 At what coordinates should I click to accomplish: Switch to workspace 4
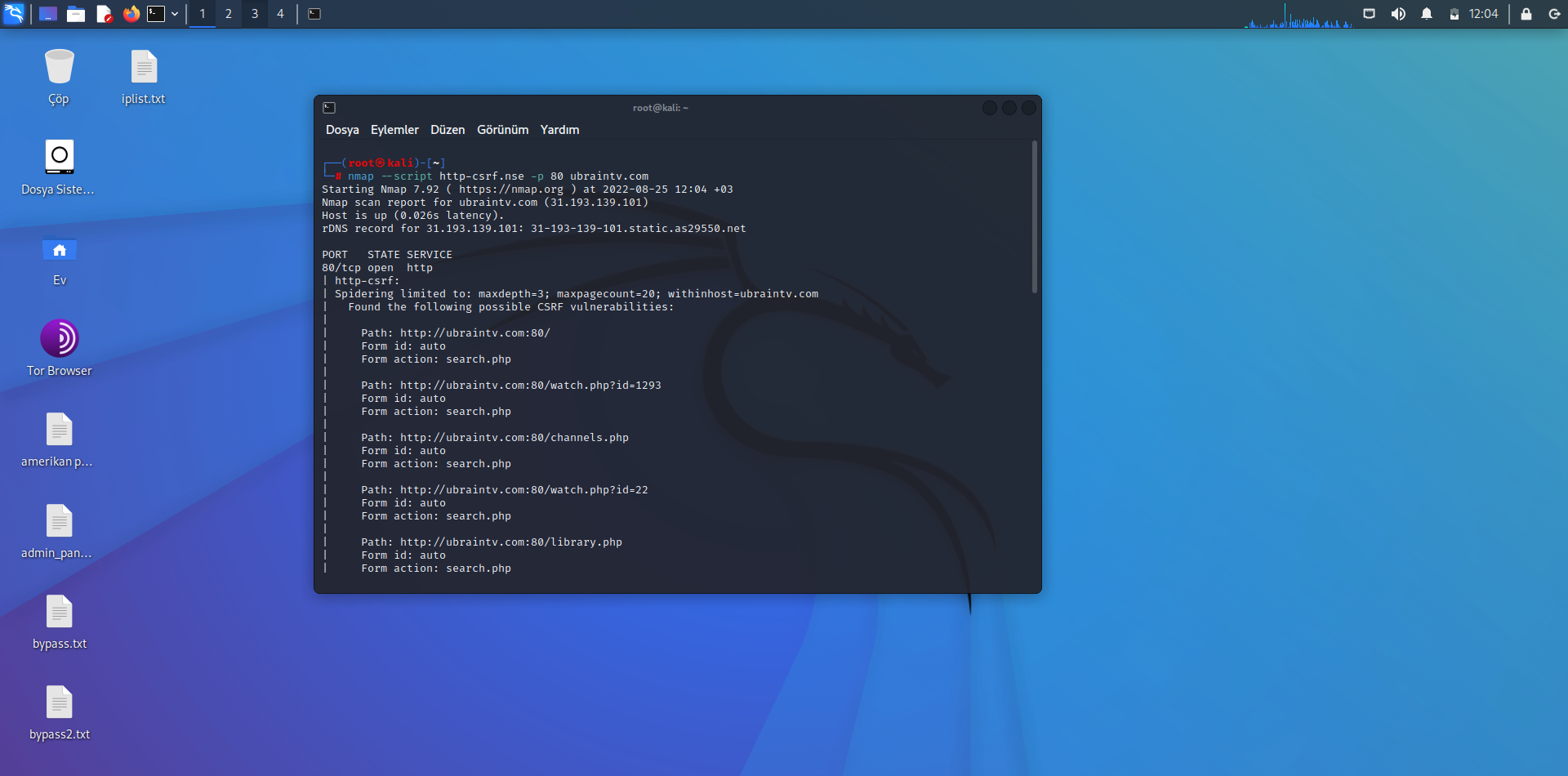[x=281, y=14]
